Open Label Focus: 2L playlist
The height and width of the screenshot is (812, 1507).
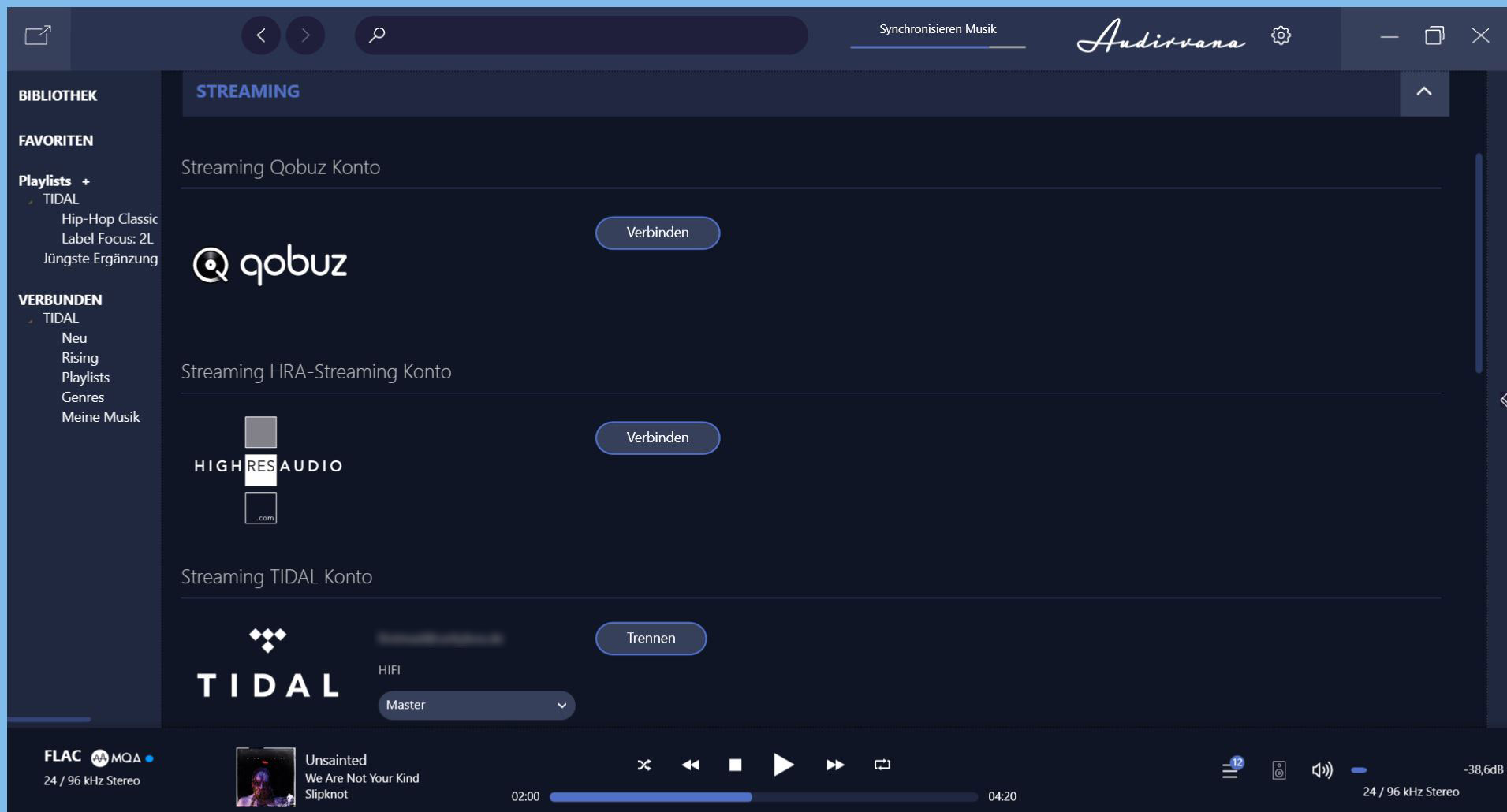(x=107, y=238)
